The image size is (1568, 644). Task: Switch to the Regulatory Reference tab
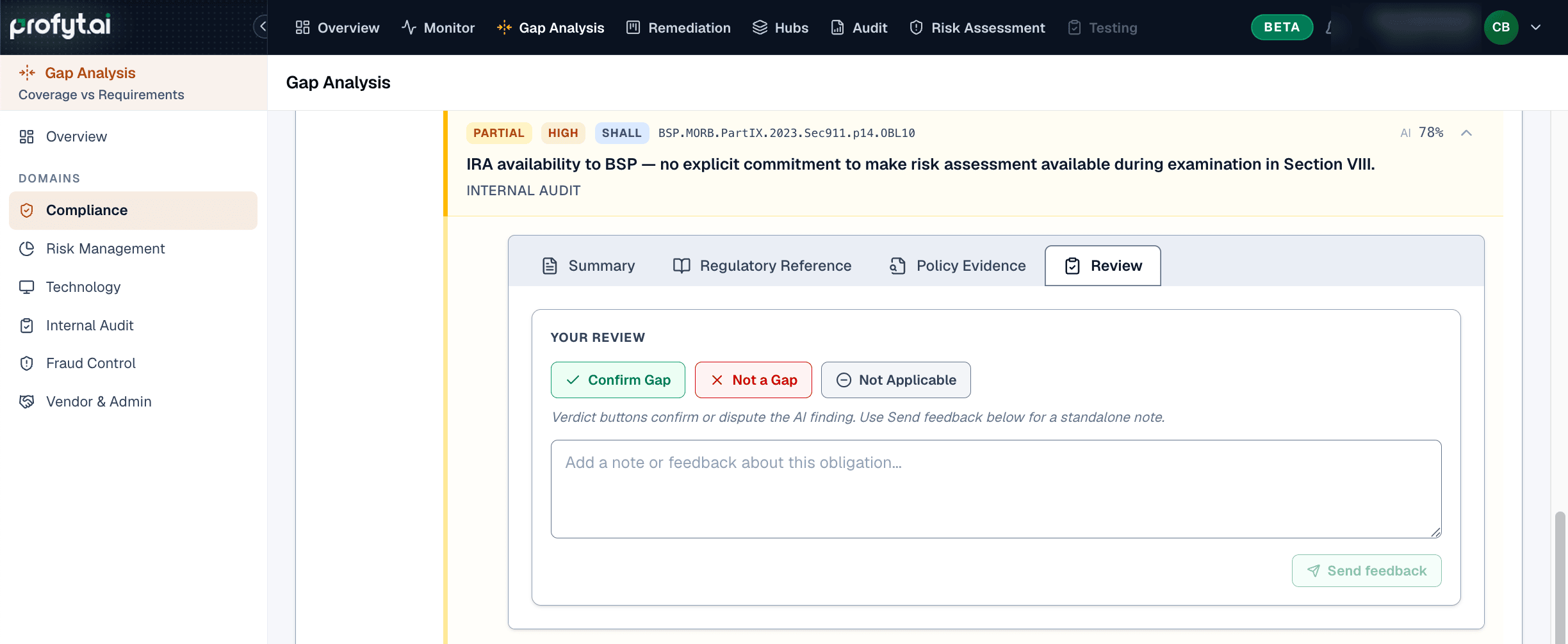[762, 266]
